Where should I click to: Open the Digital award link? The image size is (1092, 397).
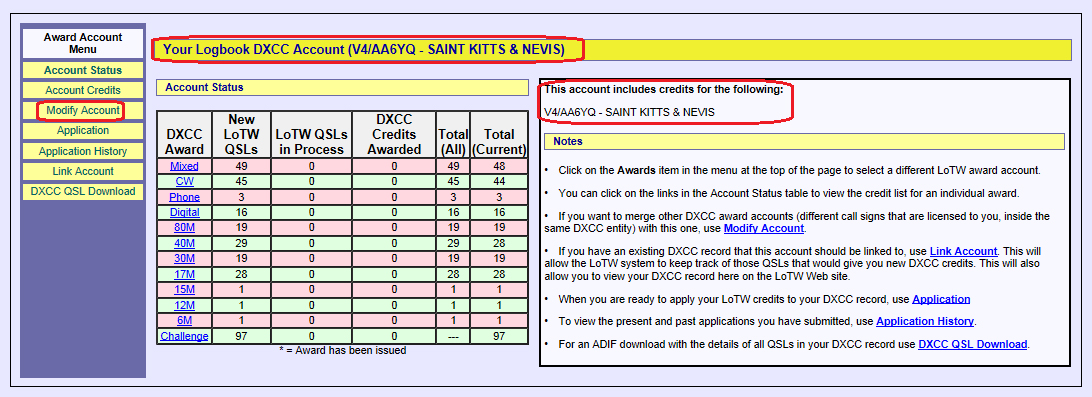click(x=185, y=212)
